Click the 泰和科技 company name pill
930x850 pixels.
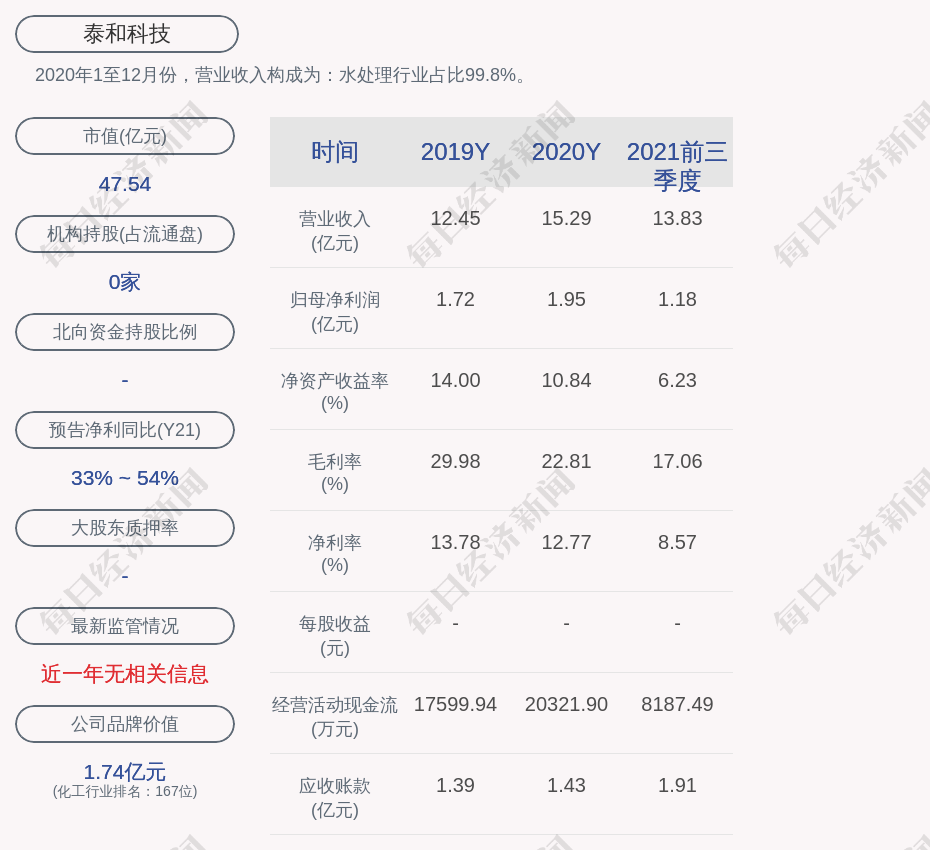[127, 34]
